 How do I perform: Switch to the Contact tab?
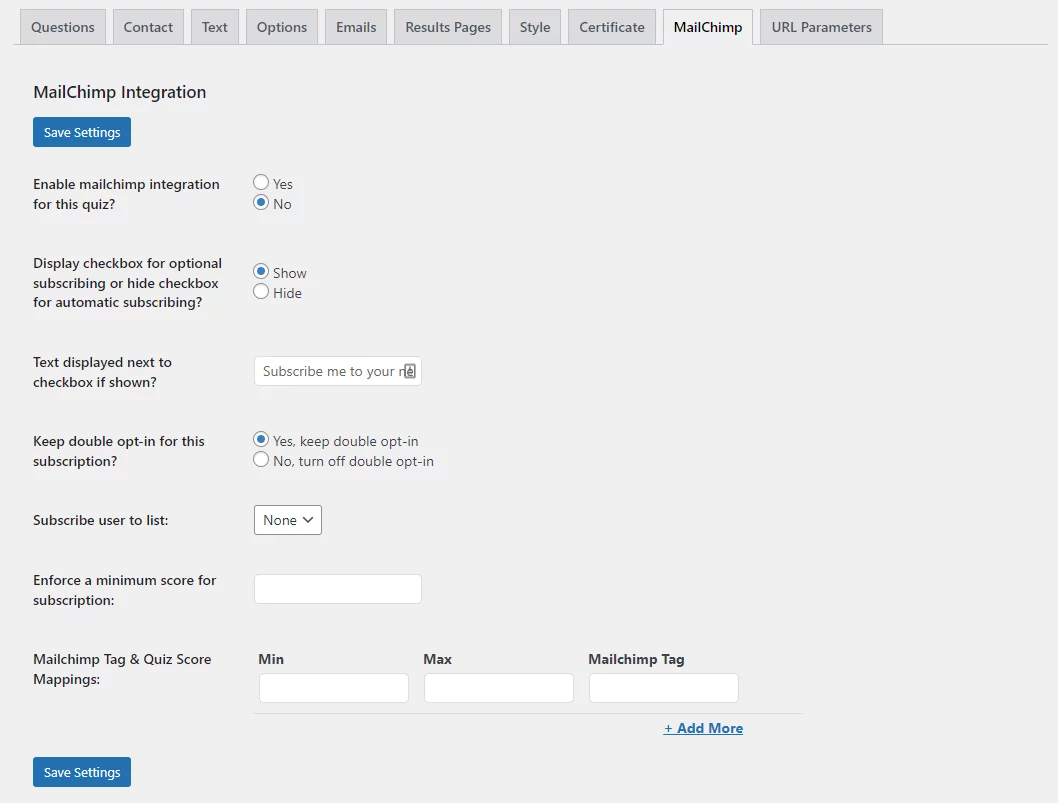(148, 27)
